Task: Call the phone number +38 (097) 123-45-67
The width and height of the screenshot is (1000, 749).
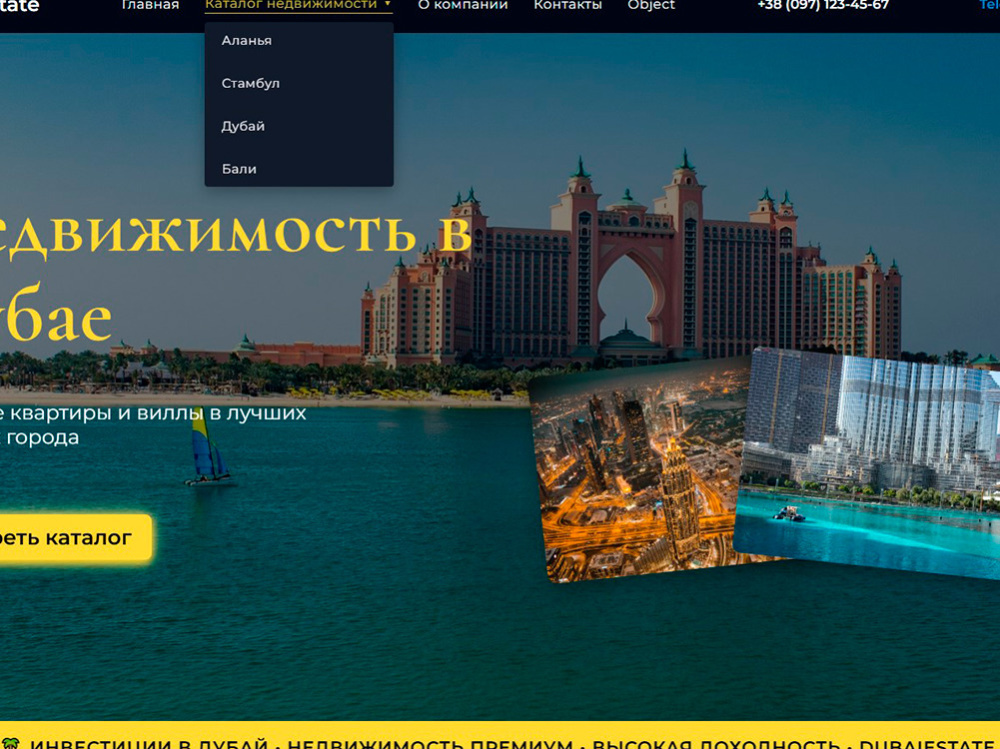Action: [x=823, y=5]
